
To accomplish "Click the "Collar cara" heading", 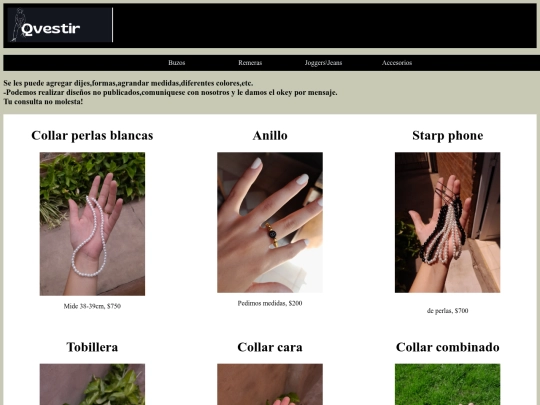I will click(x=270, y=347).
